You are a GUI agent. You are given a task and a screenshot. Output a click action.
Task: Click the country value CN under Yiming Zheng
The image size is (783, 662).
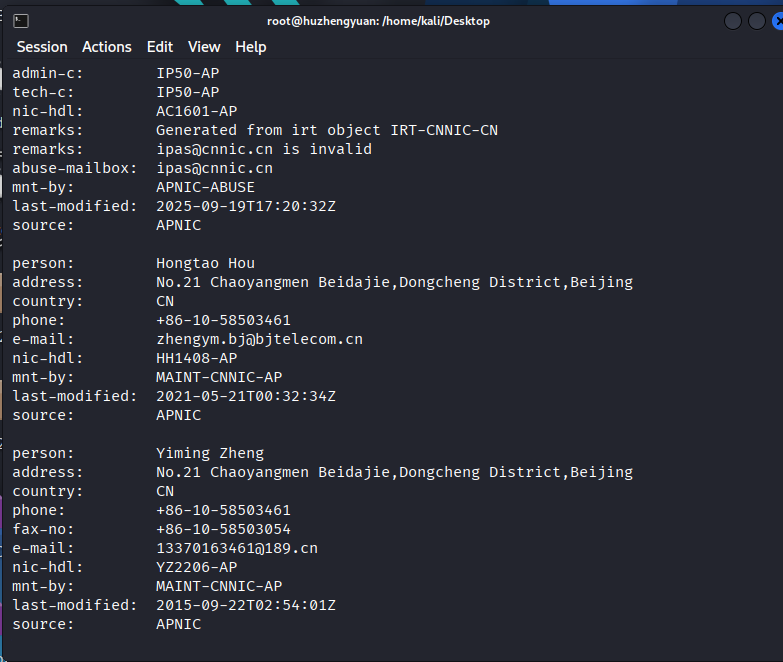[165, 491]
